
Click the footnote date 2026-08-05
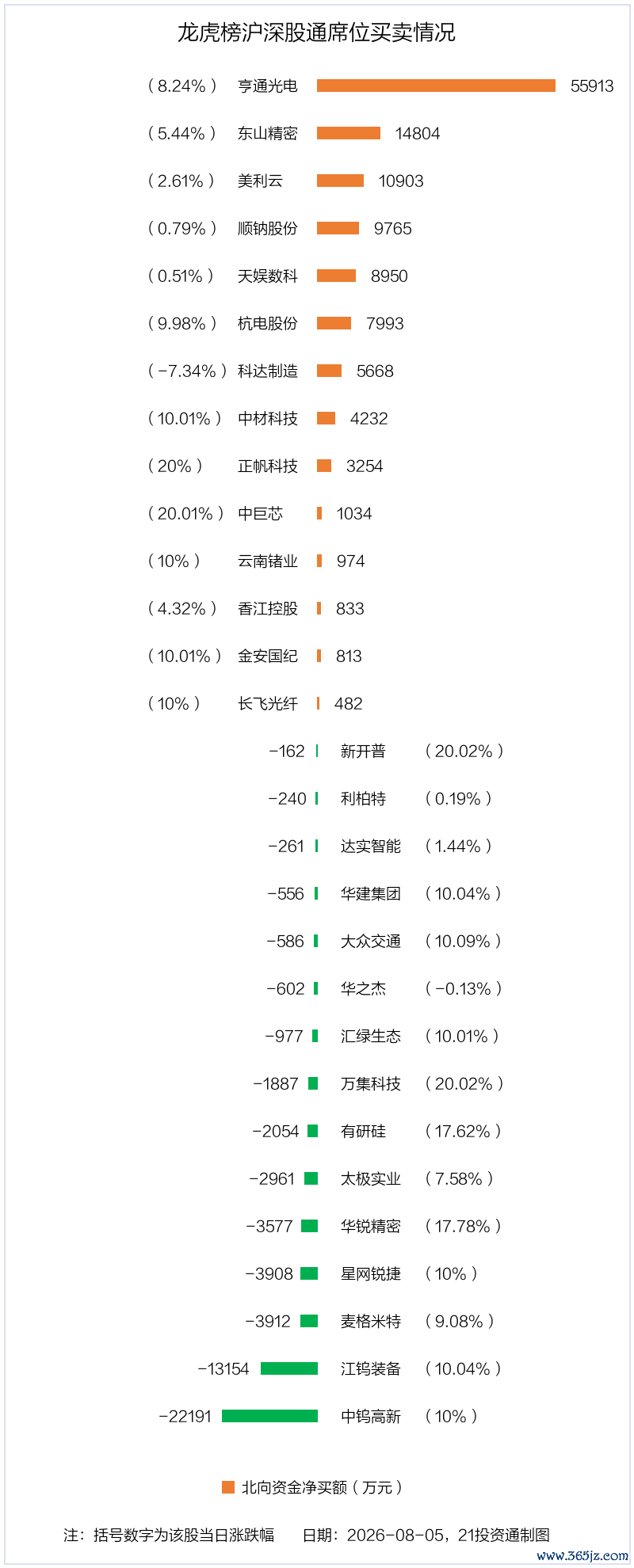(395, 1535)
